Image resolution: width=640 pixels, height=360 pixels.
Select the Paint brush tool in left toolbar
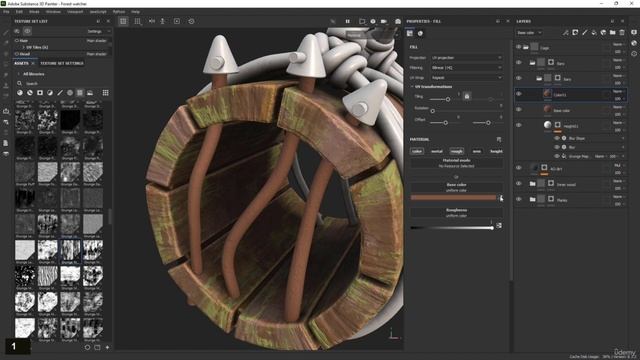tap(6, 32)
